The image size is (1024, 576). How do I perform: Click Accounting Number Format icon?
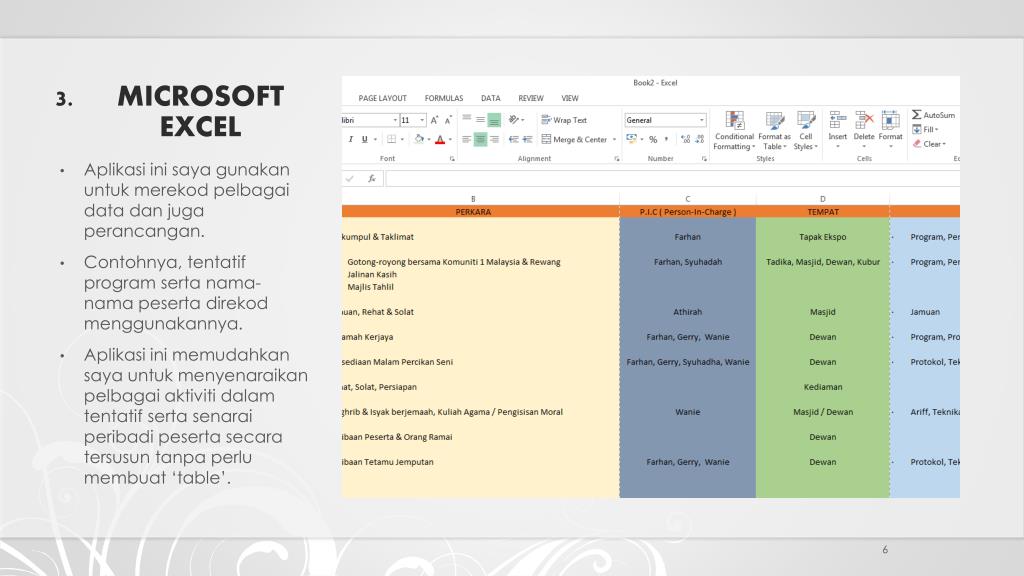pos(631,139)
